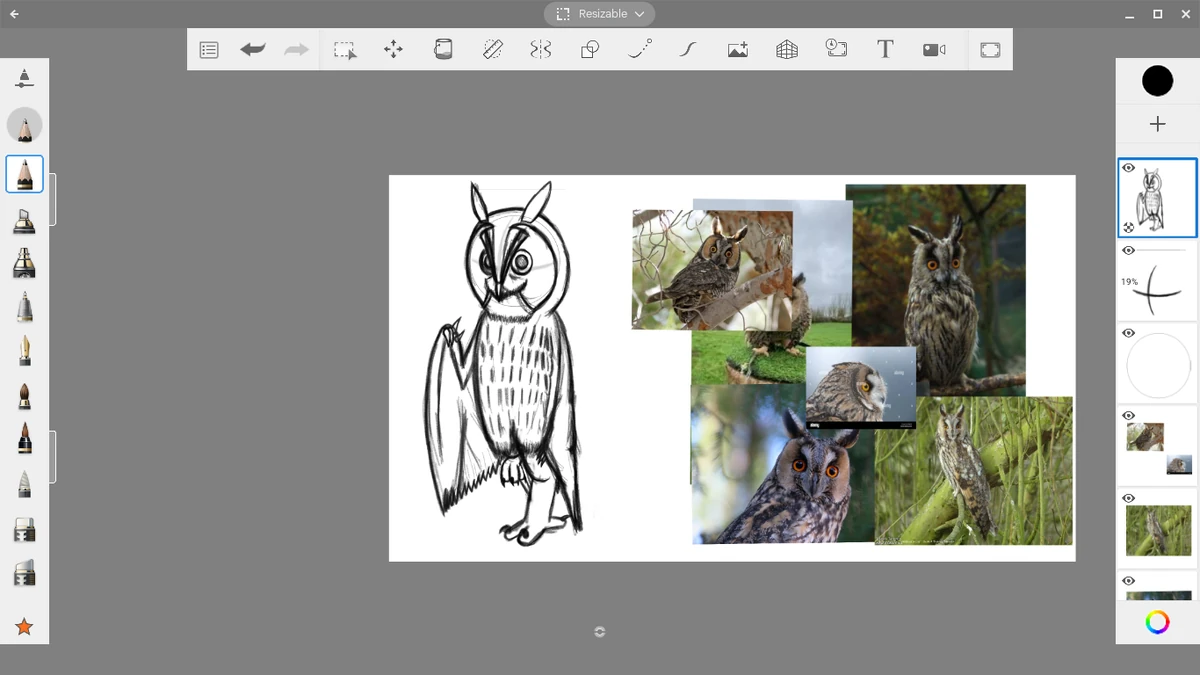The width and height of the screenshot is (1200, 675).
Task: Click the Undo arrow
Action: 252,49
